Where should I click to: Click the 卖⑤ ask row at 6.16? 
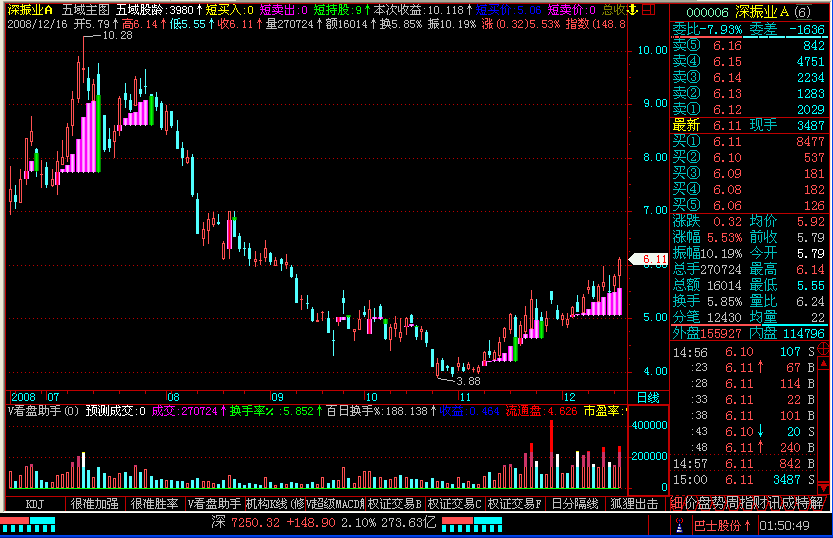click(x=749, y=46)
